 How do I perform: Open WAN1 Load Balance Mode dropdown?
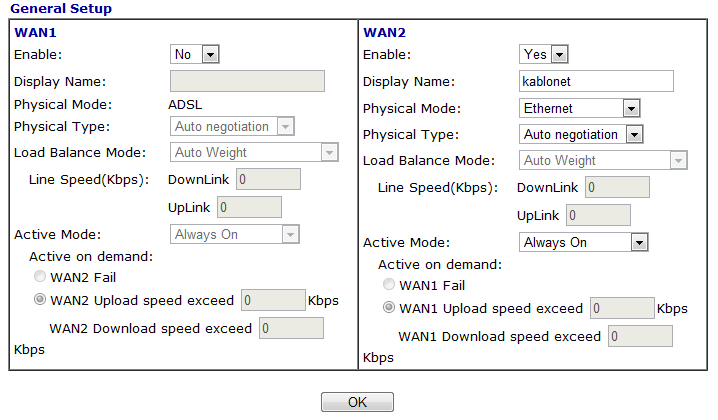(x=254, y=153)
